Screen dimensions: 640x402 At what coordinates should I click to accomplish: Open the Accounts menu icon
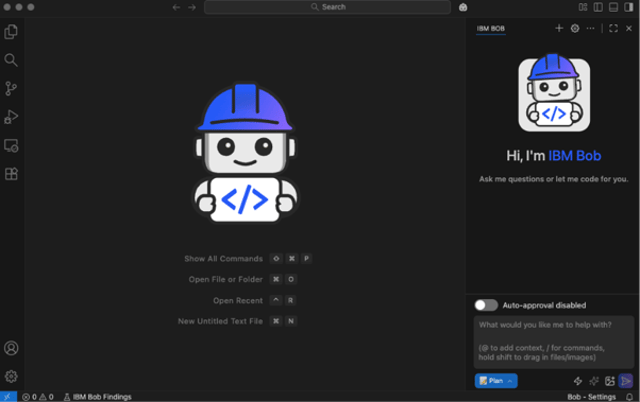pyautogui.click(x=11, y=348)
